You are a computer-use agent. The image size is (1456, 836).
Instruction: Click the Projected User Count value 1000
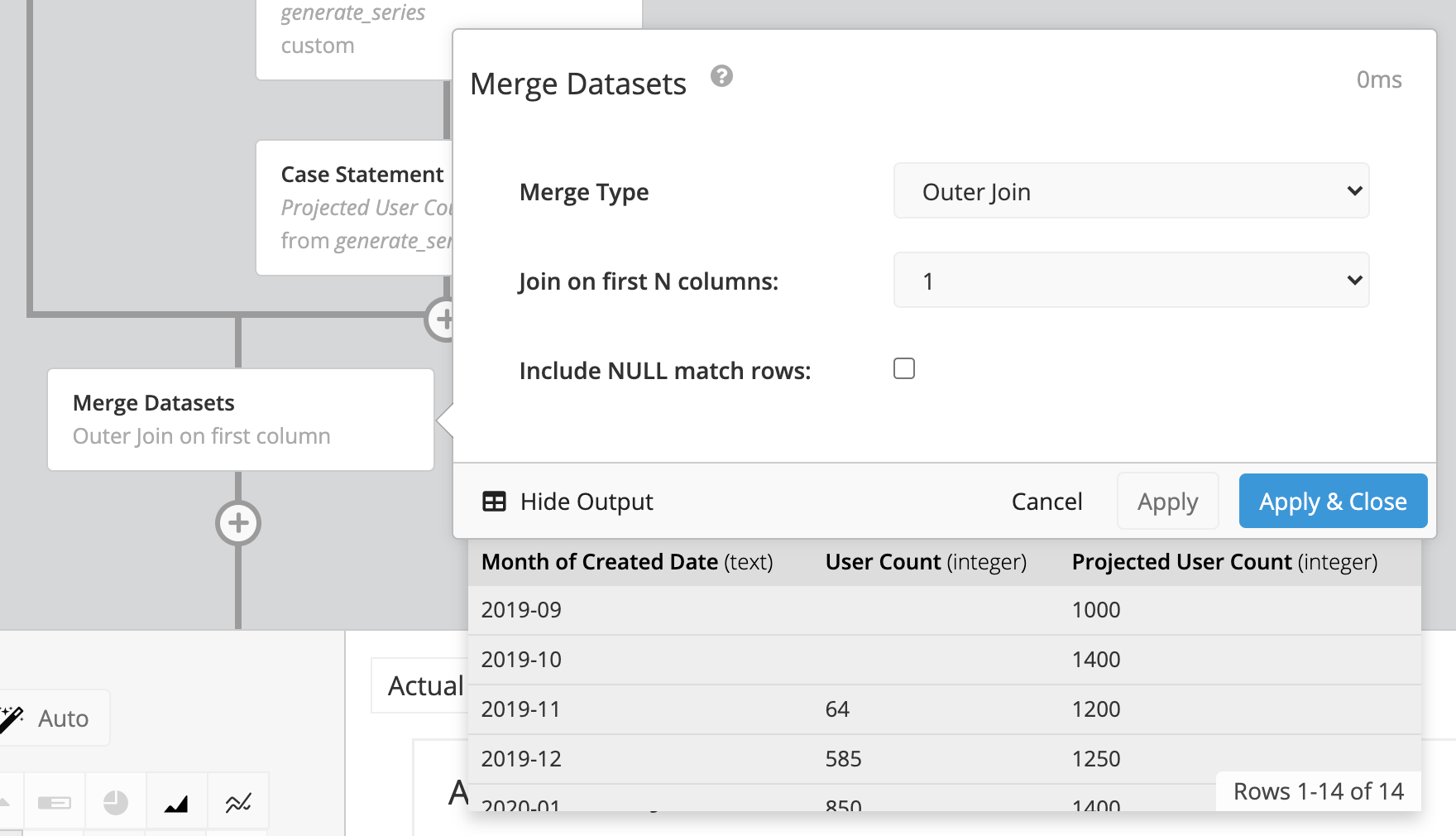point(1096,610)
